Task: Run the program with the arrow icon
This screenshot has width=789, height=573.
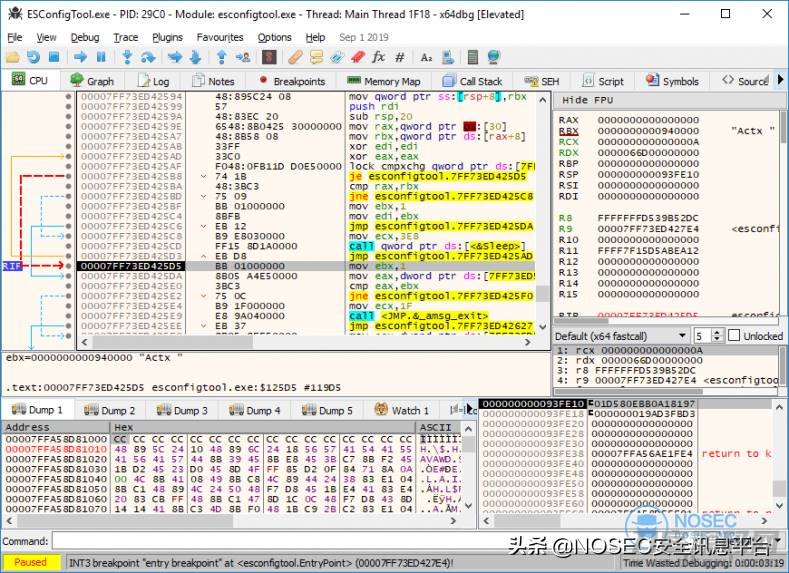Action: (80, 57)
